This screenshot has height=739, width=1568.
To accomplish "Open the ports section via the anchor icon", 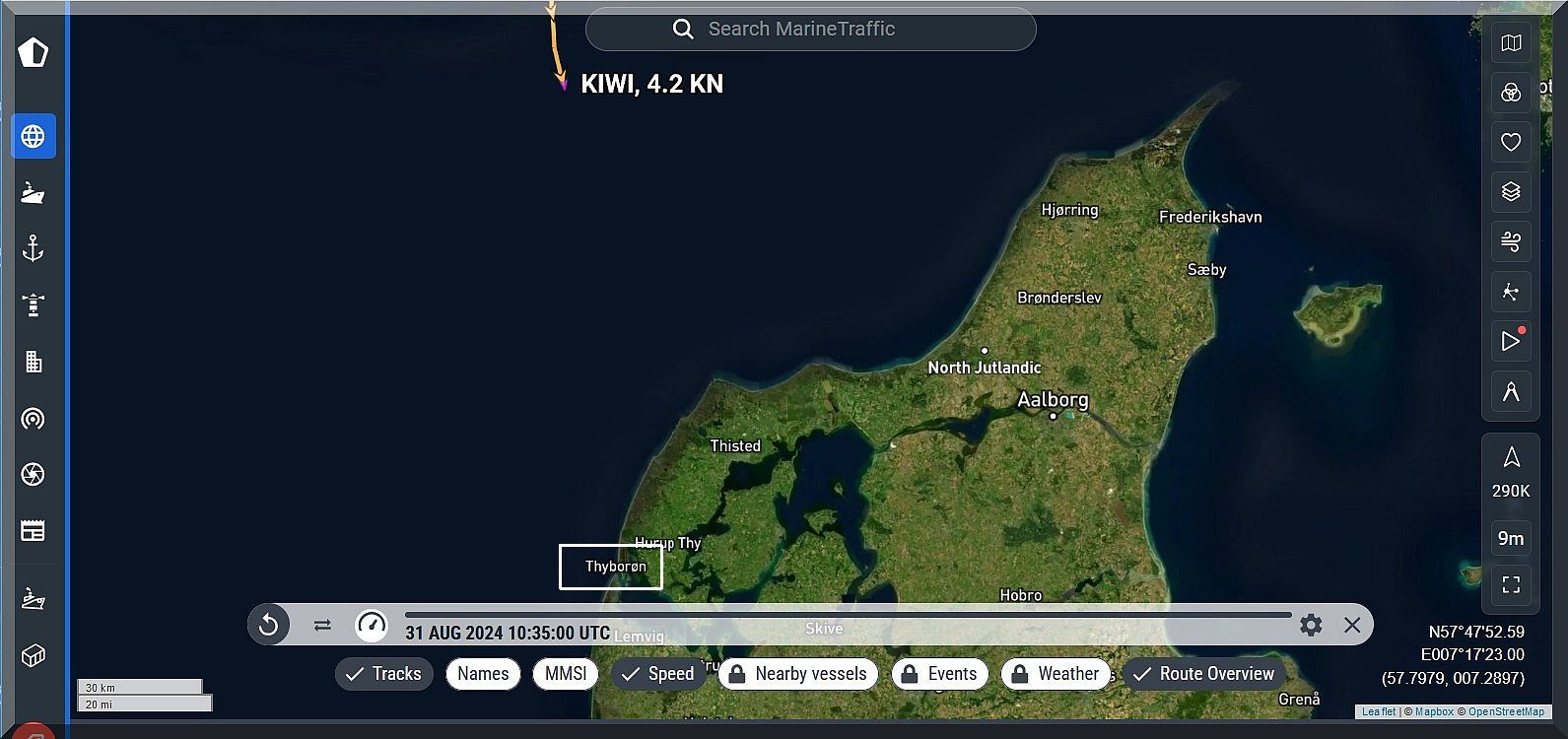I will [x=33, y=248].
